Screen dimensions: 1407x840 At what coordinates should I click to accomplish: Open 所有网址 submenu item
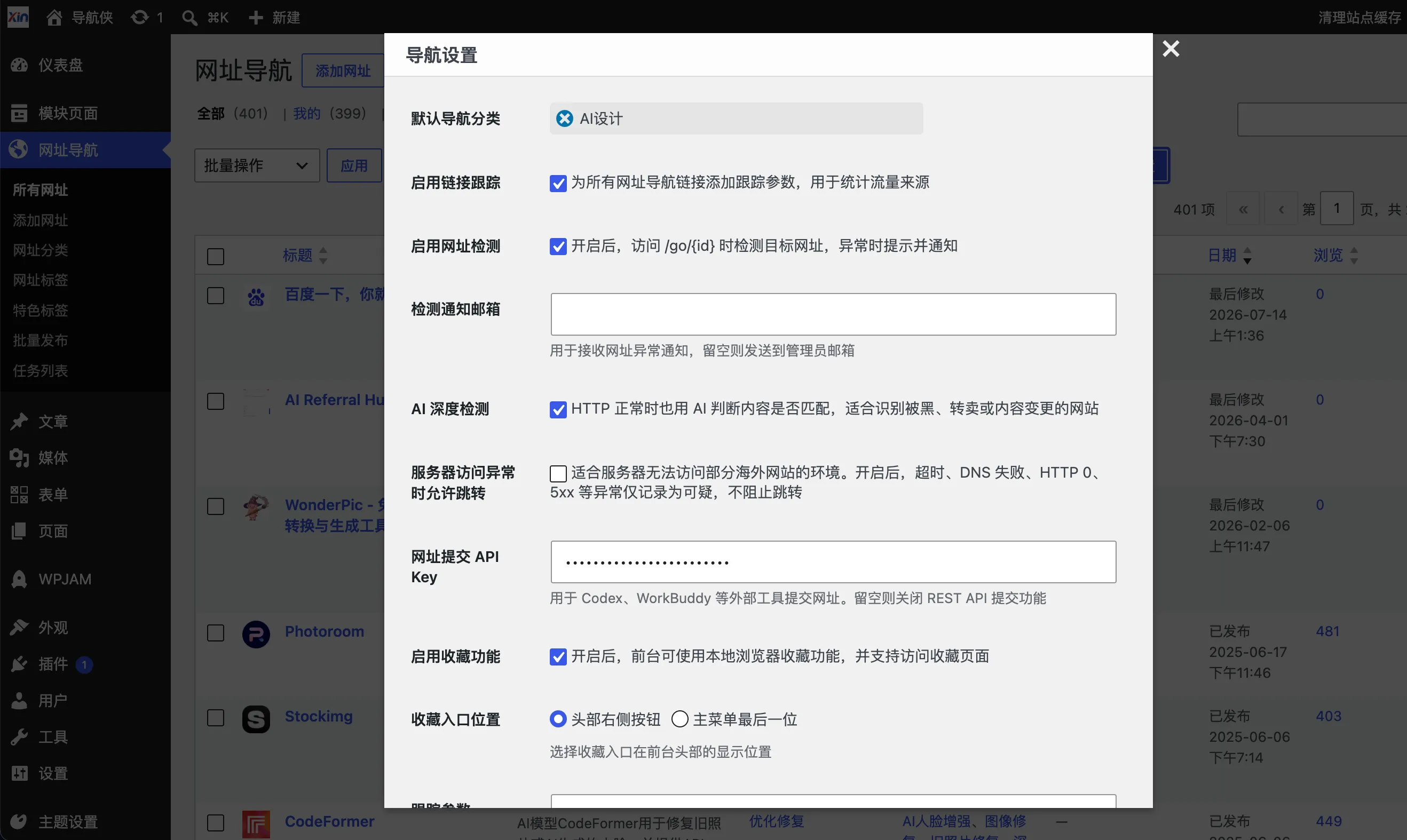[x=40, y=189]
